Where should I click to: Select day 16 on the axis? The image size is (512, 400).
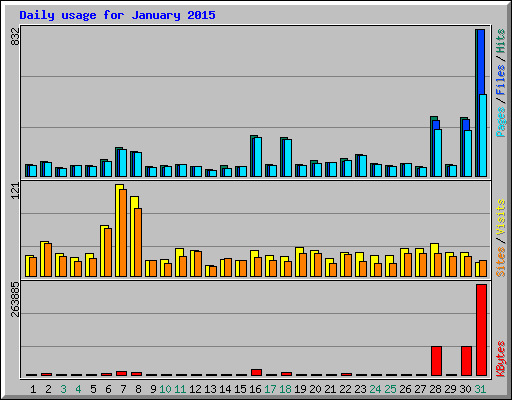tap(255, 389)
